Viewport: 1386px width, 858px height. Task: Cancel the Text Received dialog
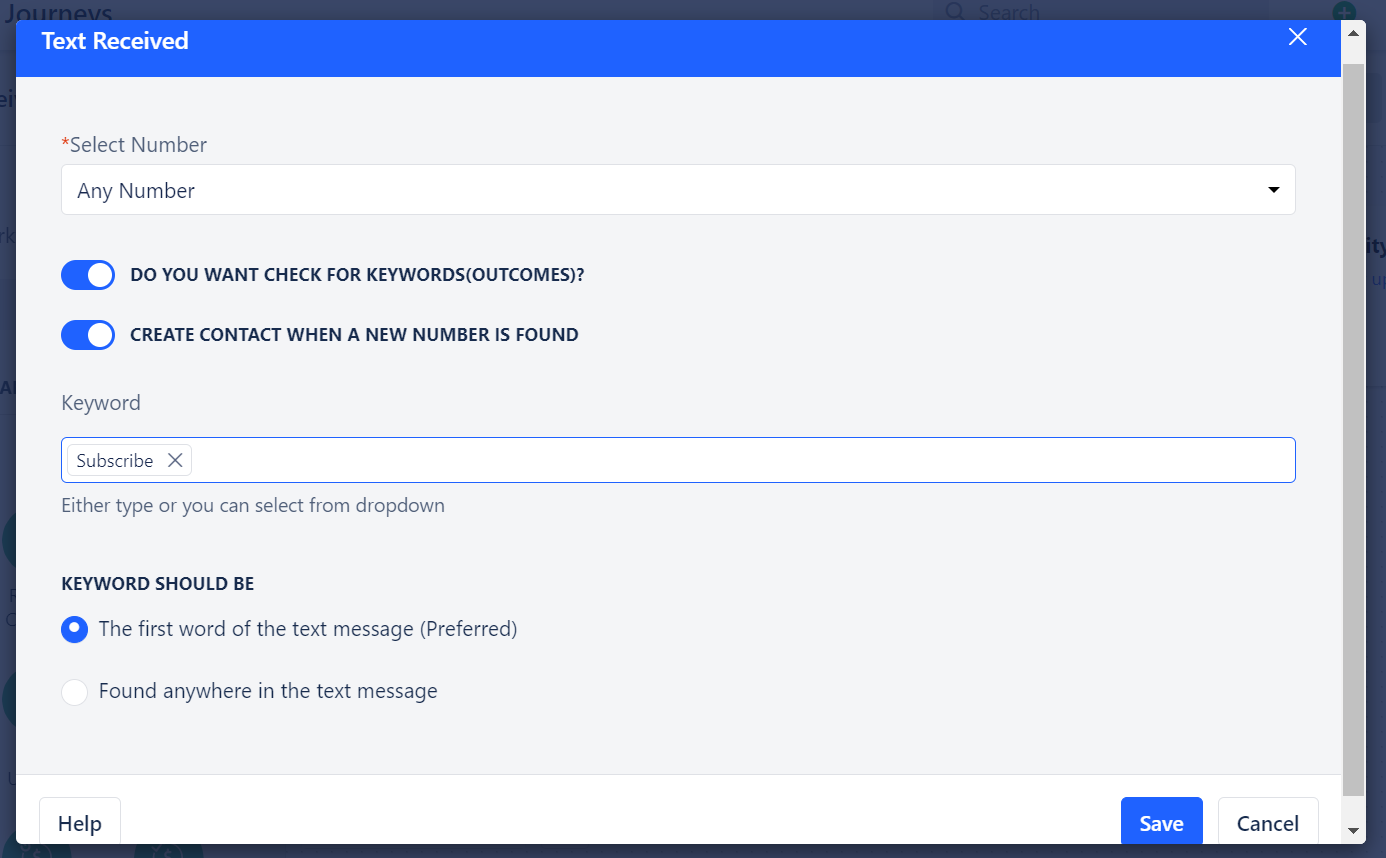click(1267, 823)
